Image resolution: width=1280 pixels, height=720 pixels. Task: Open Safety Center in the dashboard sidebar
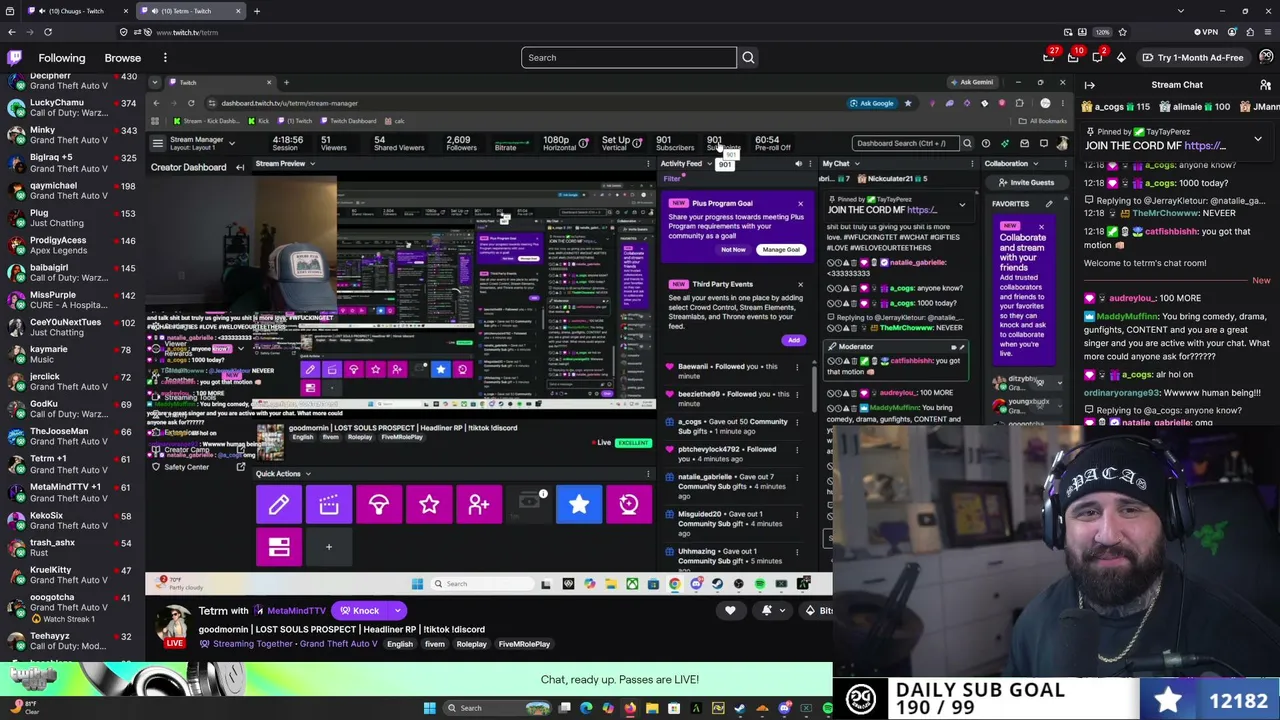pyautogui.click(x=186, y=467)
